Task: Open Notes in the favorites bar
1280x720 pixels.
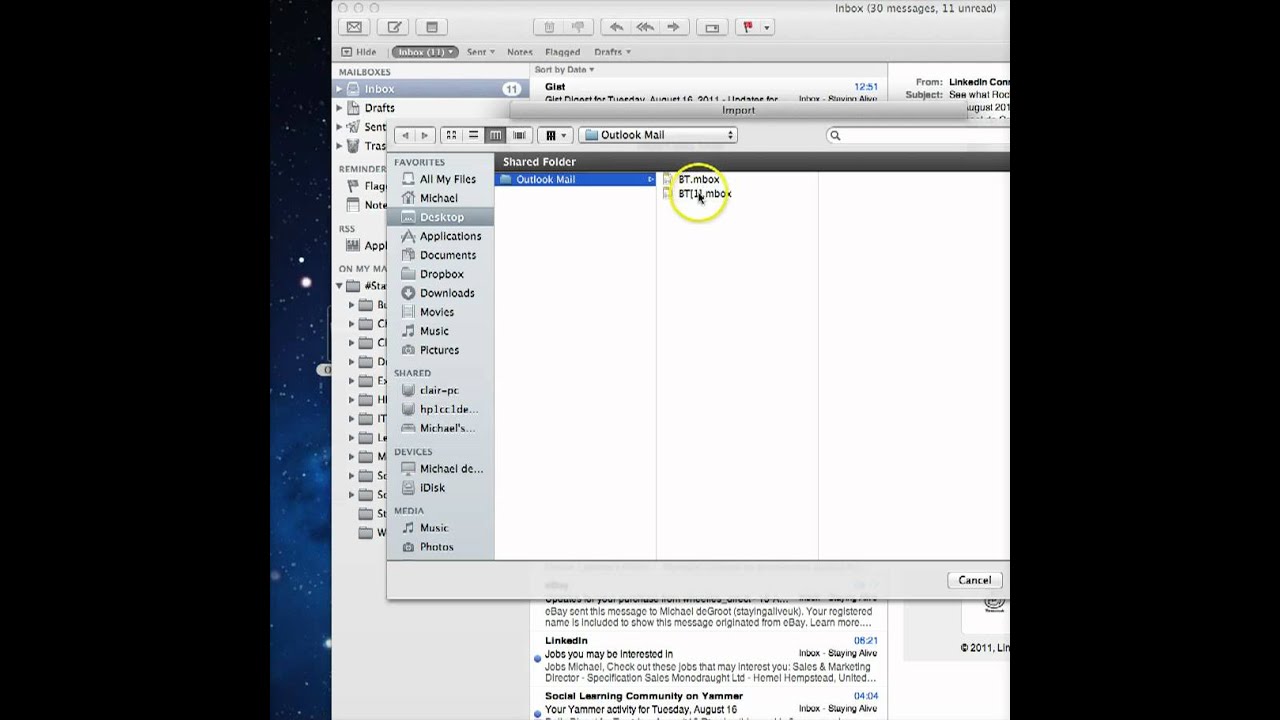Action: (x=519, y=52)
